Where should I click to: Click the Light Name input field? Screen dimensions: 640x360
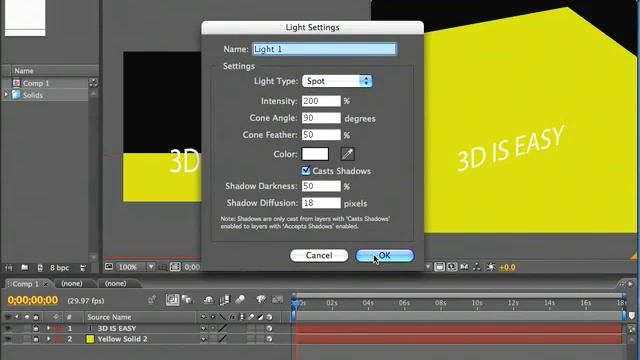[x=324, y=49]
